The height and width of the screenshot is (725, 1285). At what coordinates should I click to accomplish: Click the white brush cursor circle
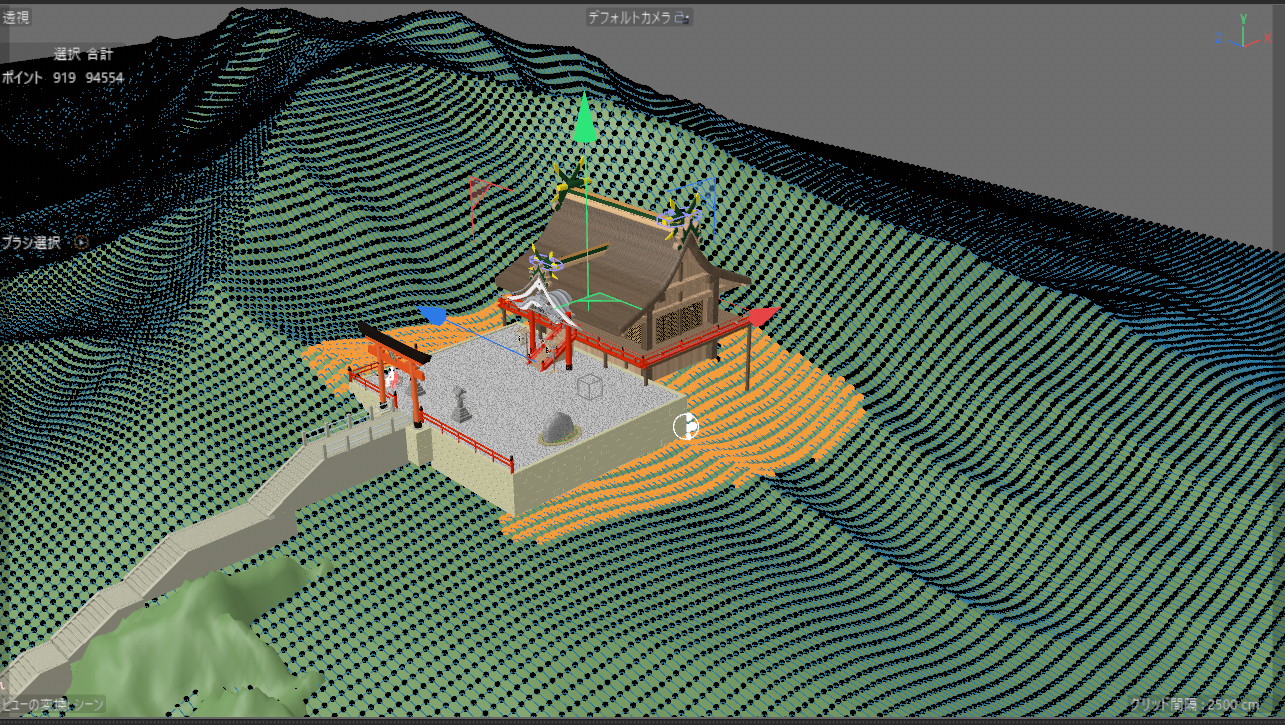coord(686,427)
